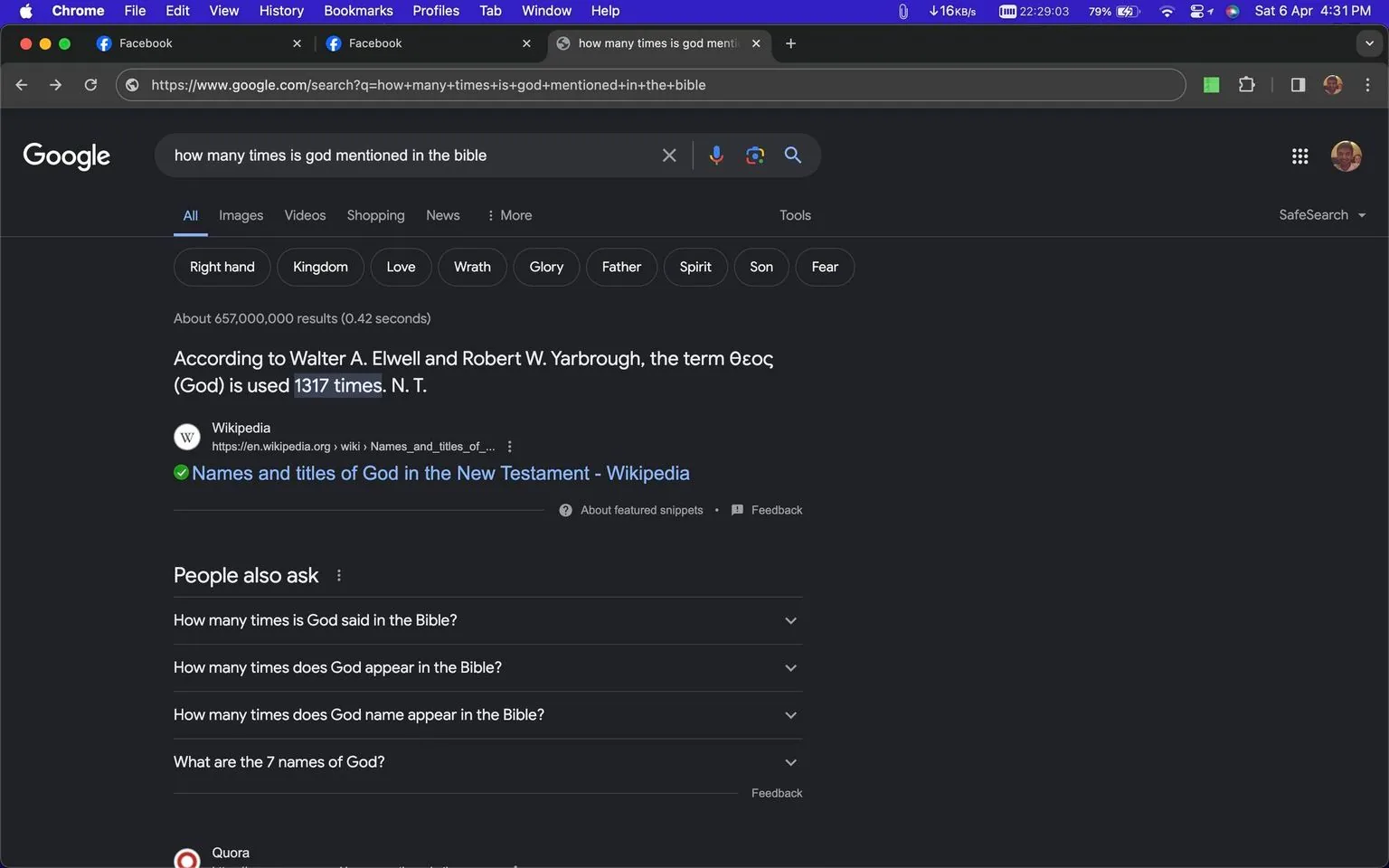The height and width of the screenshot is (868, 1389).
Task: Click the Google account profile avatar
Action: pos(1346,156)
